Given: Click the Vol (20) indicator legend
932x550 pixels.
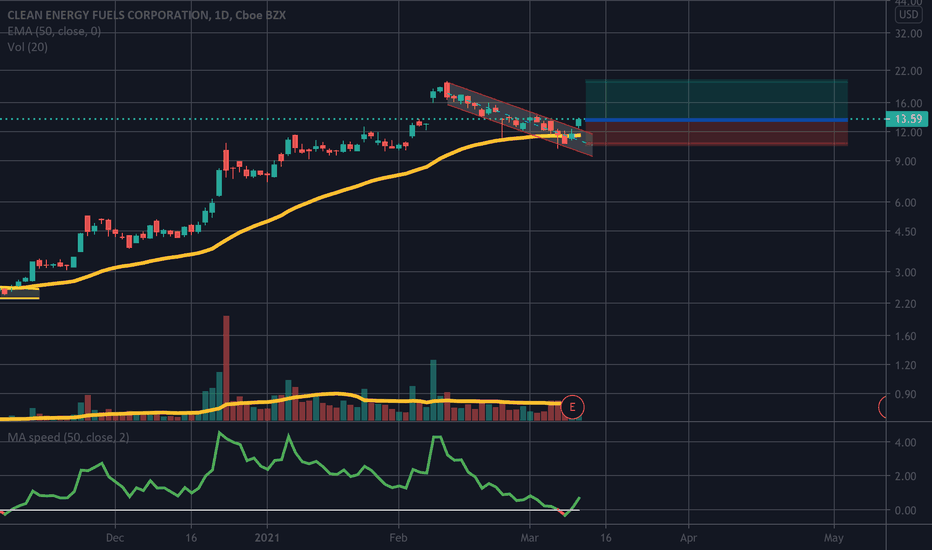Looking at the screenshot, I should (x=27, y=47).
